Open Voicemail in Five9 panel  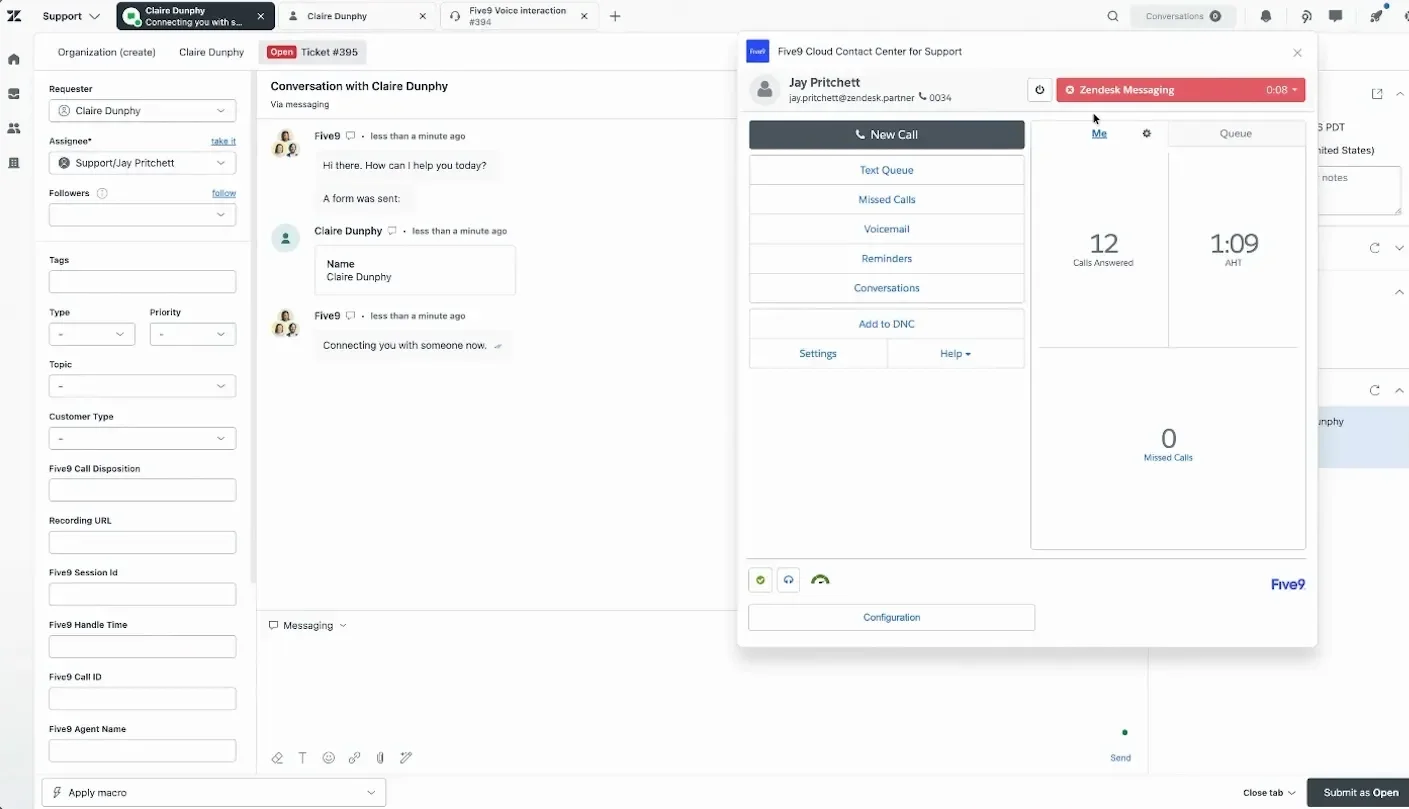pyautogui.click(x=887, y=229)
